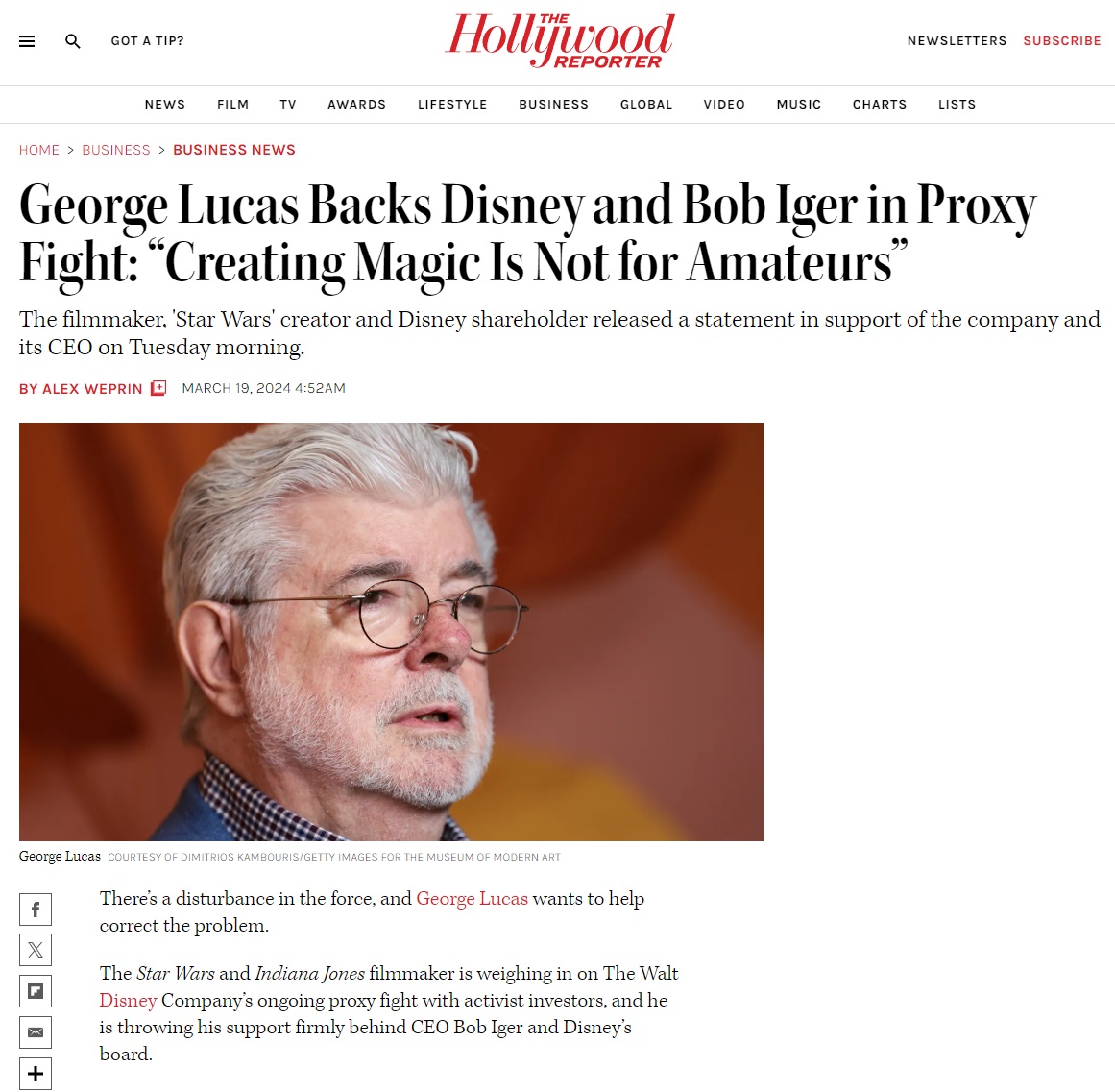Click the George Lucas article photo
The image size is (1115, 1092).
click(392, 632)
